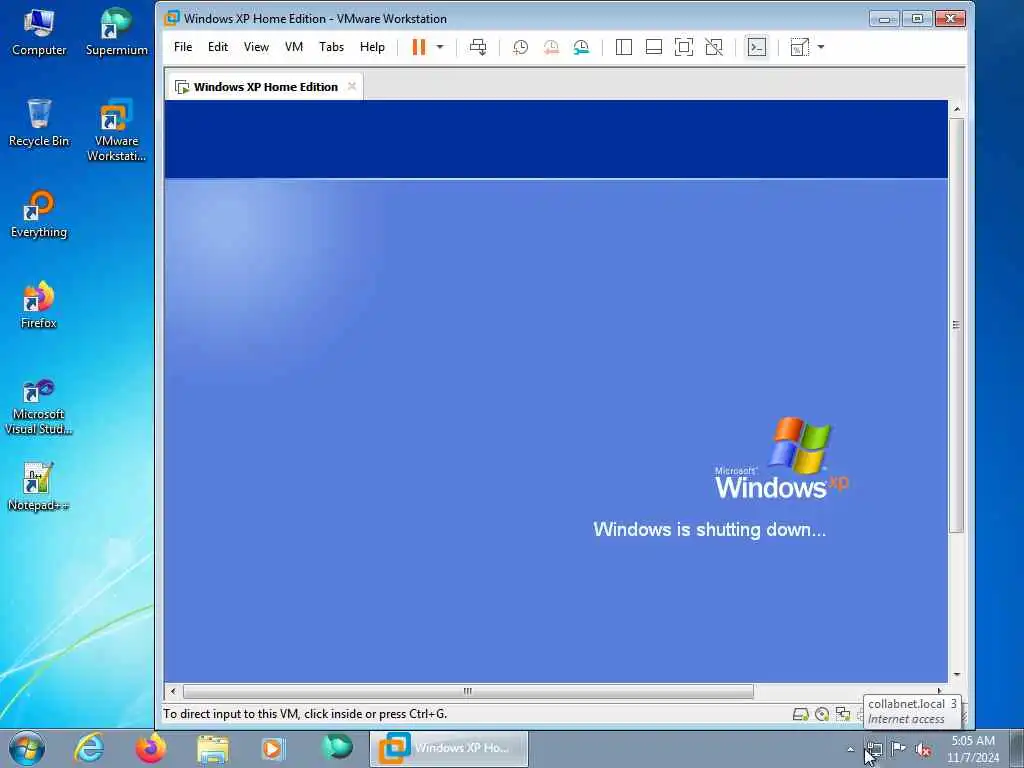Click inside the Windows XP guest screen

coord(556,391)
